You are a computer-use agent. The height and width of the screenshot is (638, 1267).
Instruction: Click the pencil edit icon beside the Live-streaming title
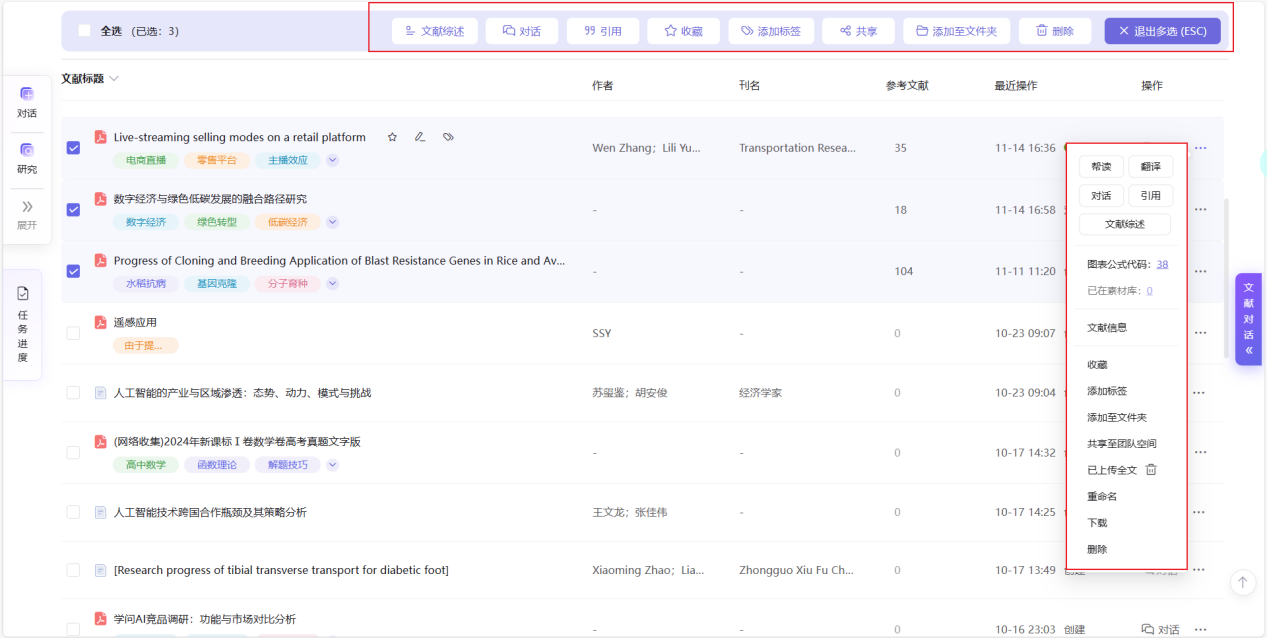point(420,137)
